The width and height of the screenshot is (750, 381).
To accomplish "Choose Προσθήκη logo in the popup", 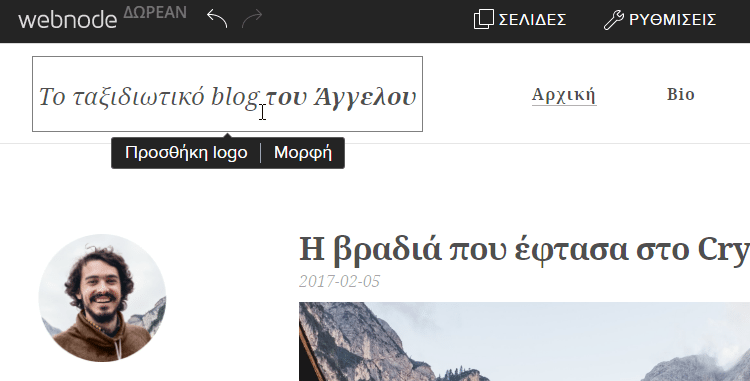I will [186, 153].
